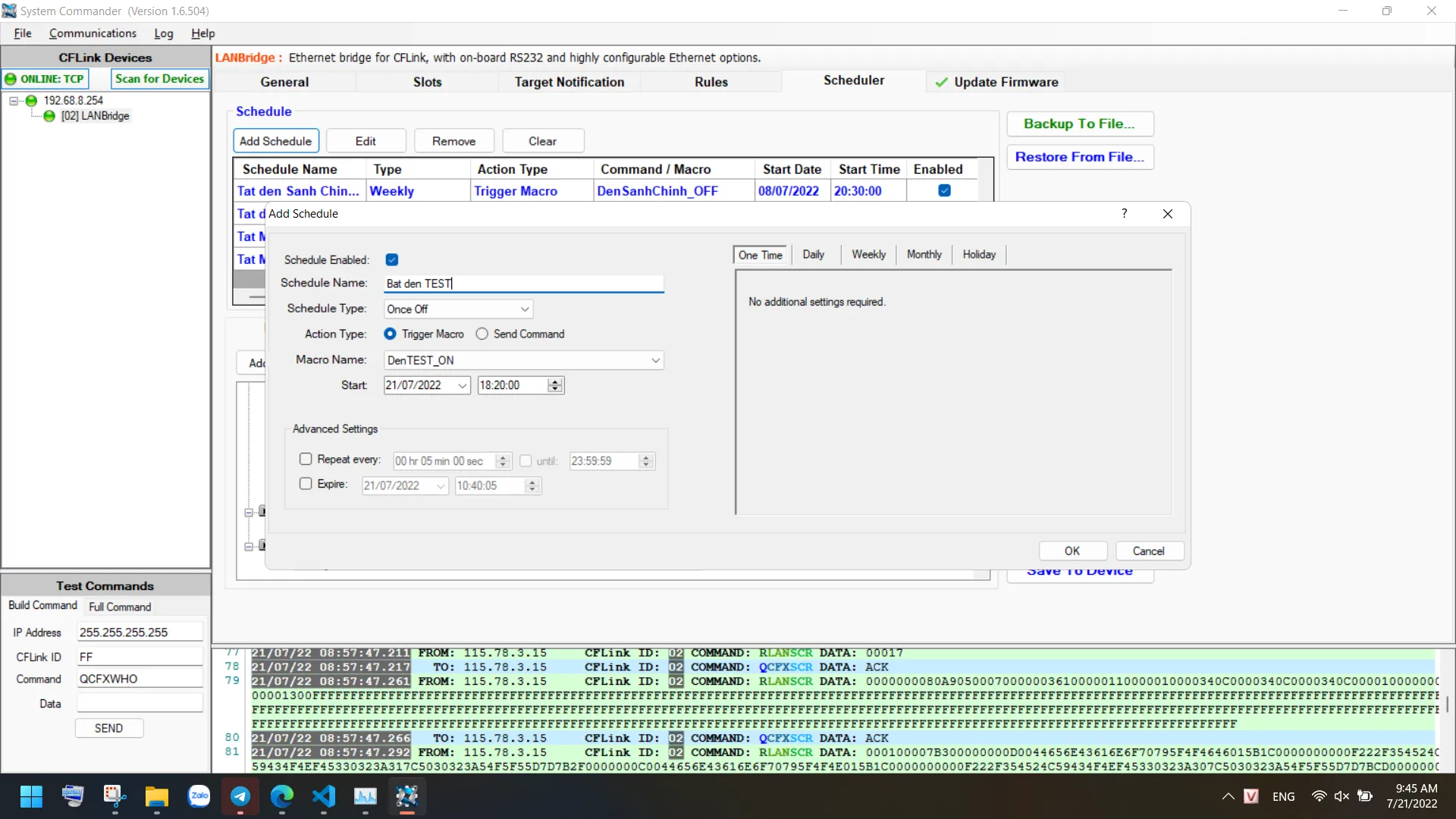Image resolution: width=1456 pixels, height=819 pixels.
Task: Click OK to confirm schedule
Action: (x=1072, y=551)
